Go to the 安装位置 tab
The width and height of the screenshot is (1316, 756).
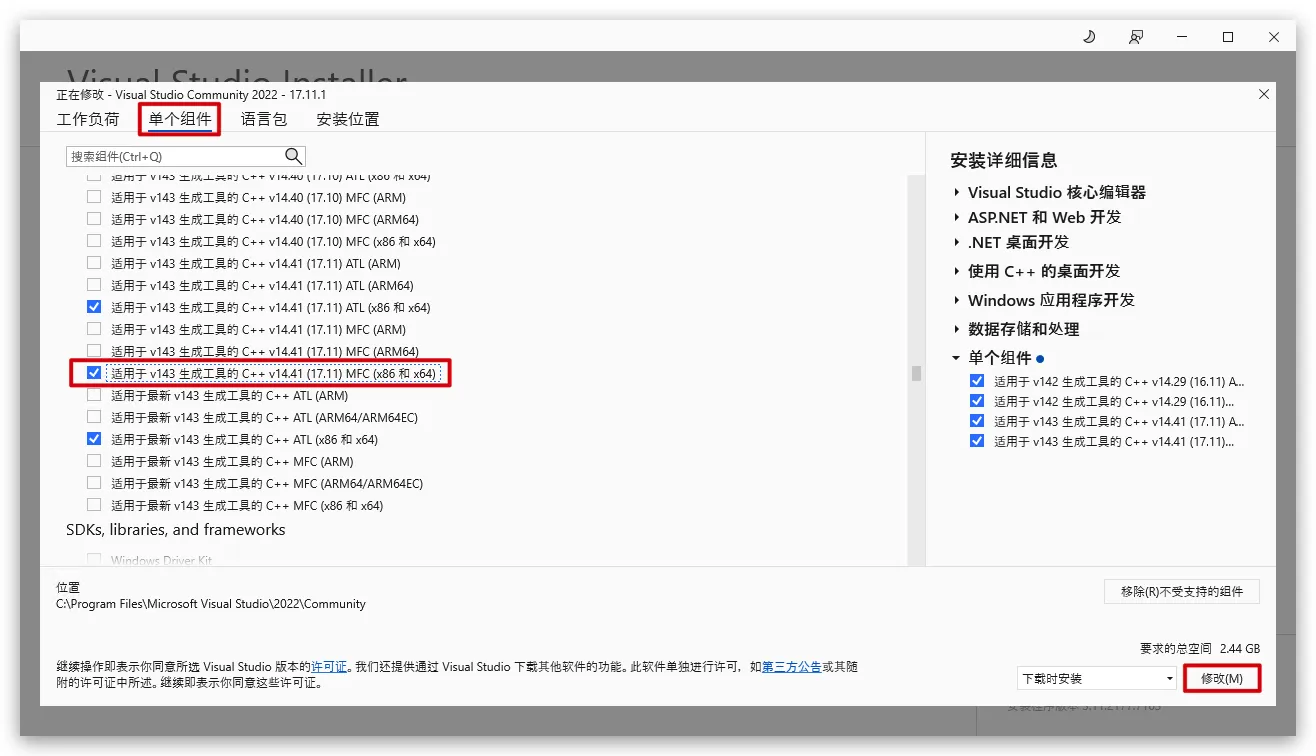[x=348, y=119]
